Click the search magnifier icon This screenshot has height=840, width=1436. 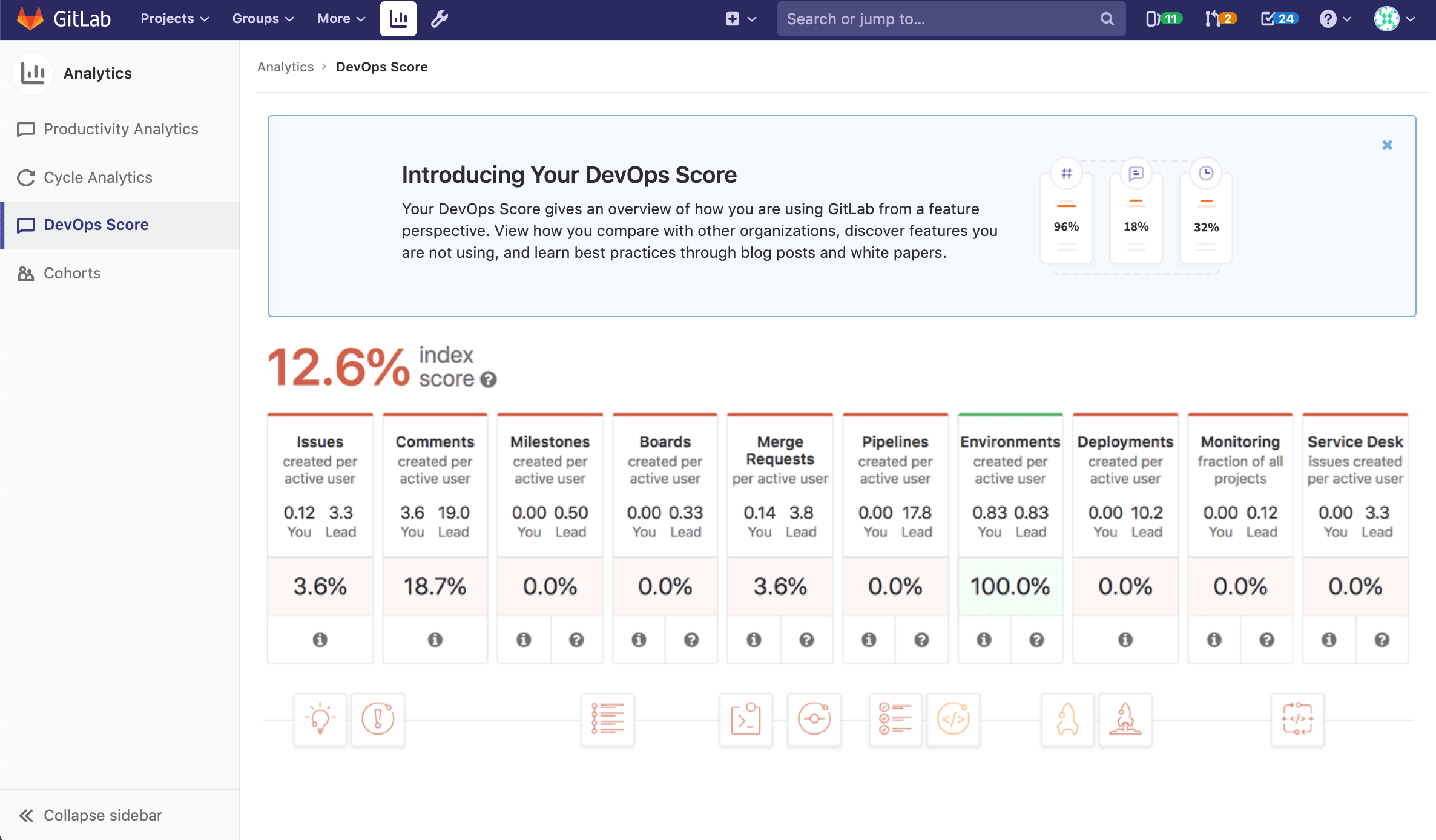1107,19
